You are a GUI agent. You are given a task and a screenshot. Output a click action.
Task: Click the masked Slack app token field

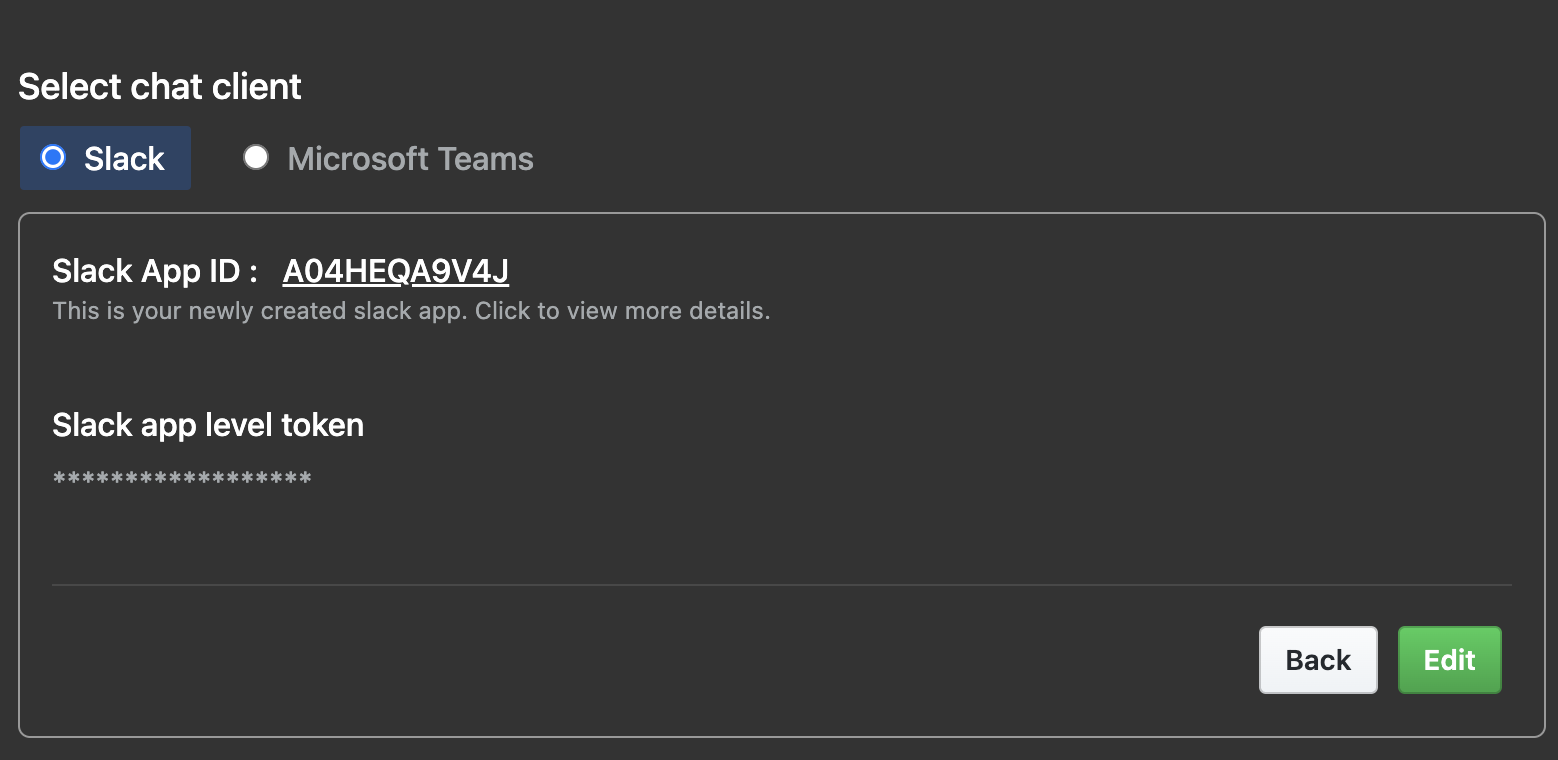click(182, 480)
